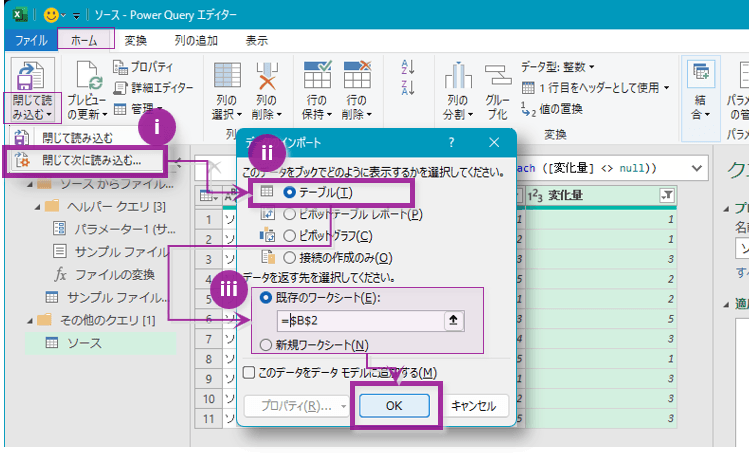Image resolution: width=749 pixels, height=456 pixels.
Task: Select 新規ワークシート(N) radio button
Action: 266,345
